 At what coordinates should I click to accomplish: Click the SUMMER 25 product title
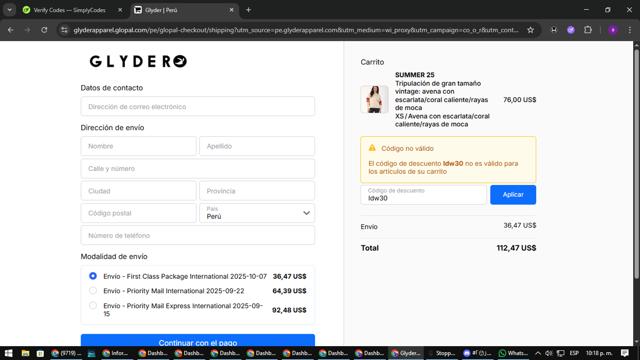(414, 75)
